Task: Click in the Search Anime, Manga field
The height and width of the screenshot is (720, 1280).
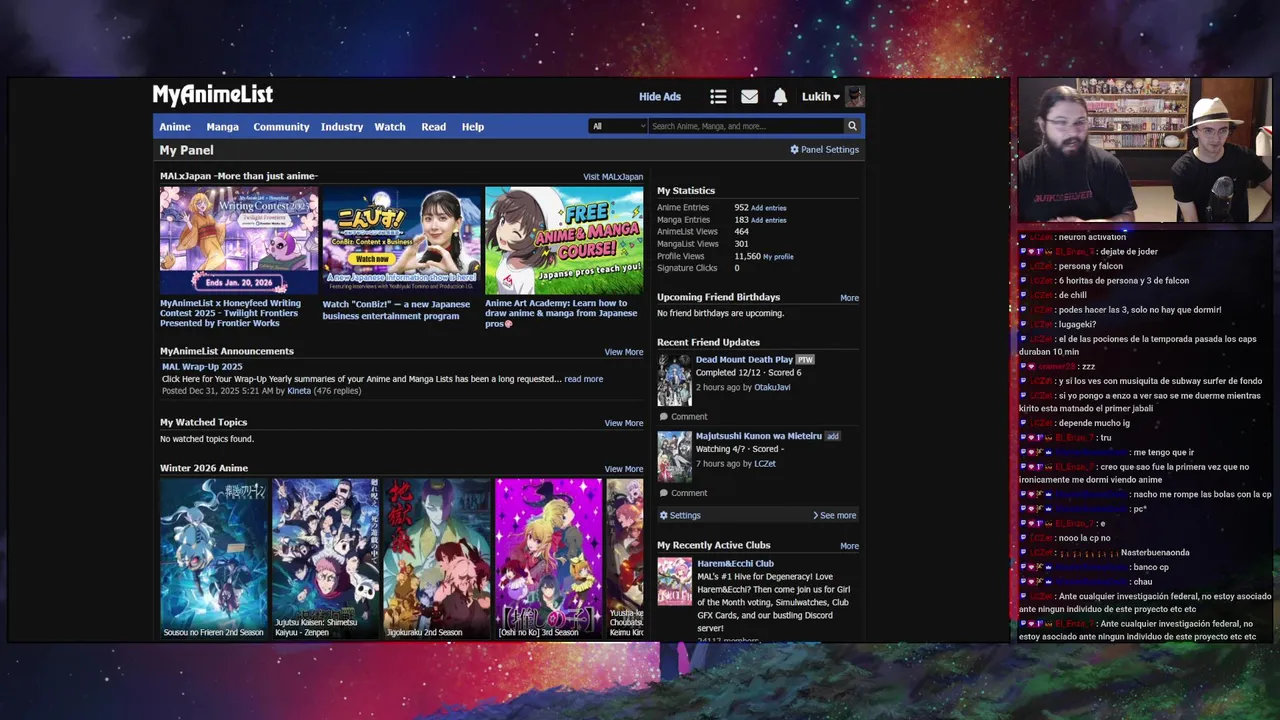Action: point(746,126)
